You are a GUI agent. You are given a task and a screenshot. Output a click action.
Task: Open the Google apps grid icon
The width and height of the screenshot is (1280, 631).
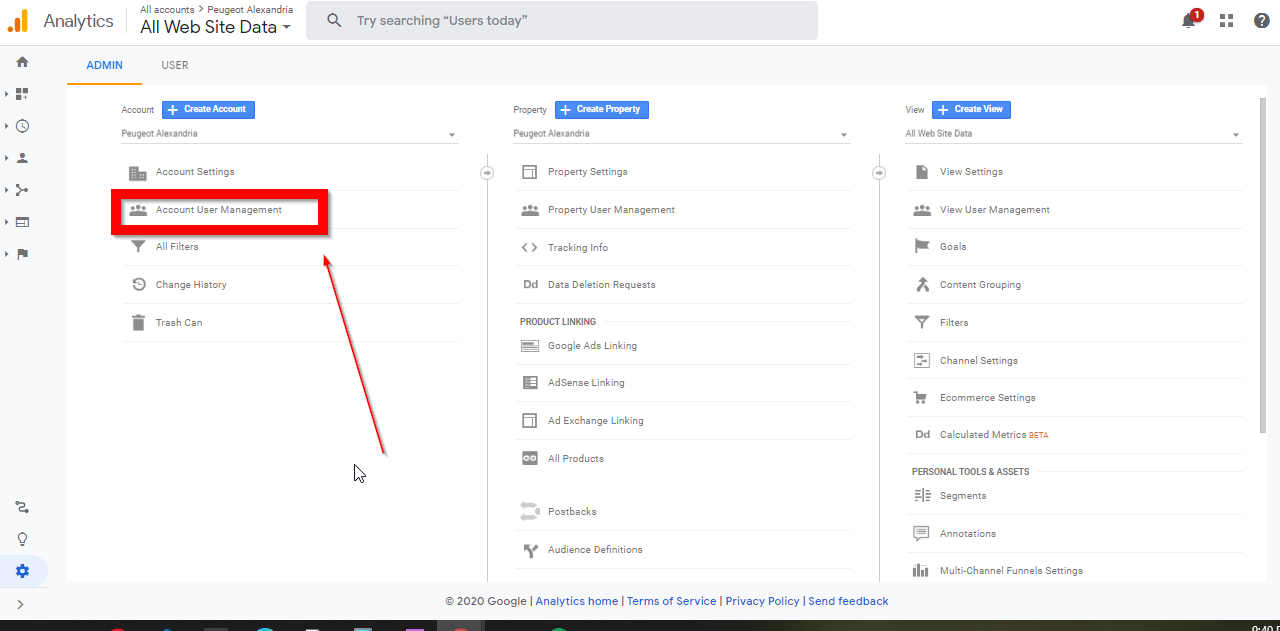point(1226,19)
